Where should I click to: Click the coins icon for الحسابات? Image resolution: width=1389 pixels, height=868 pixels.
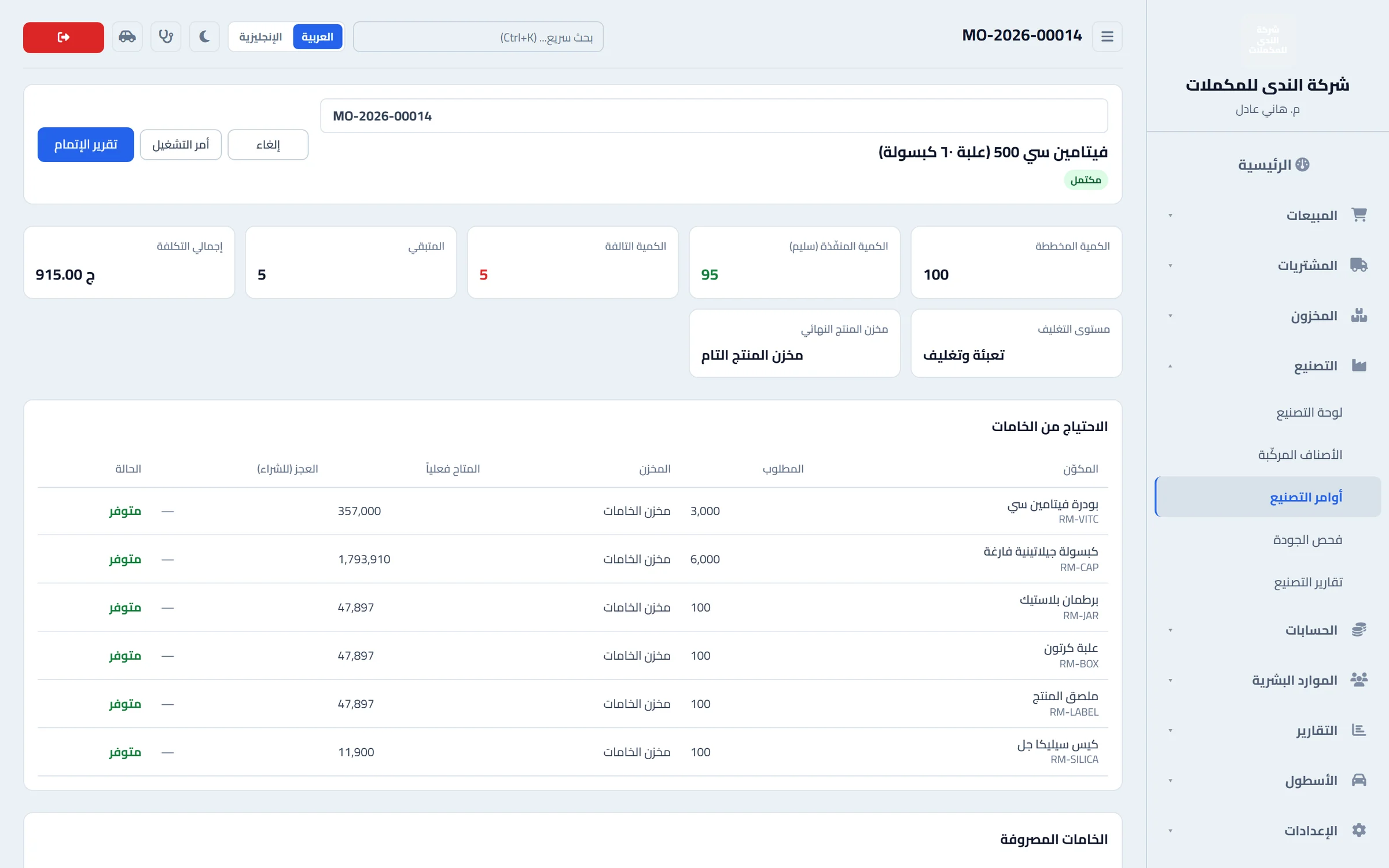pyautogui.click(x=1359, y=630)
